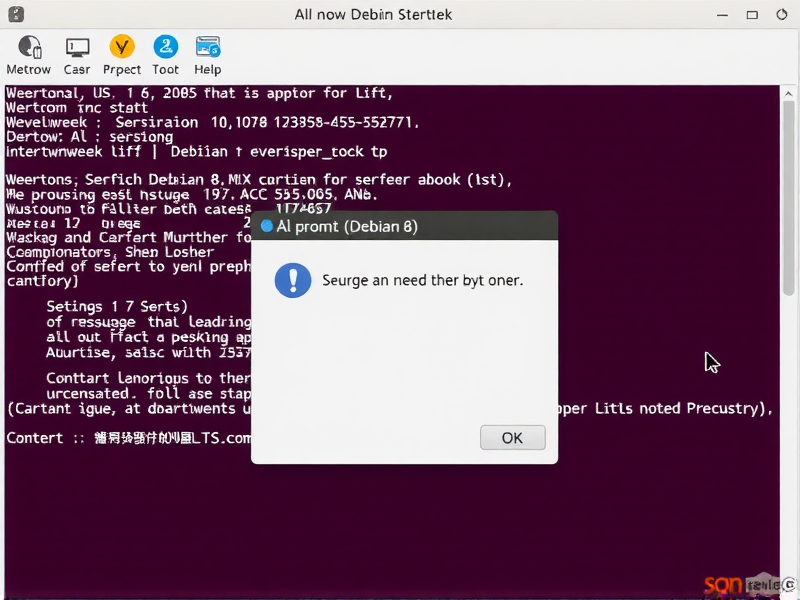Click the minimize button in the title bar
Screen dimensions: 800x600
tap(722, 14)
